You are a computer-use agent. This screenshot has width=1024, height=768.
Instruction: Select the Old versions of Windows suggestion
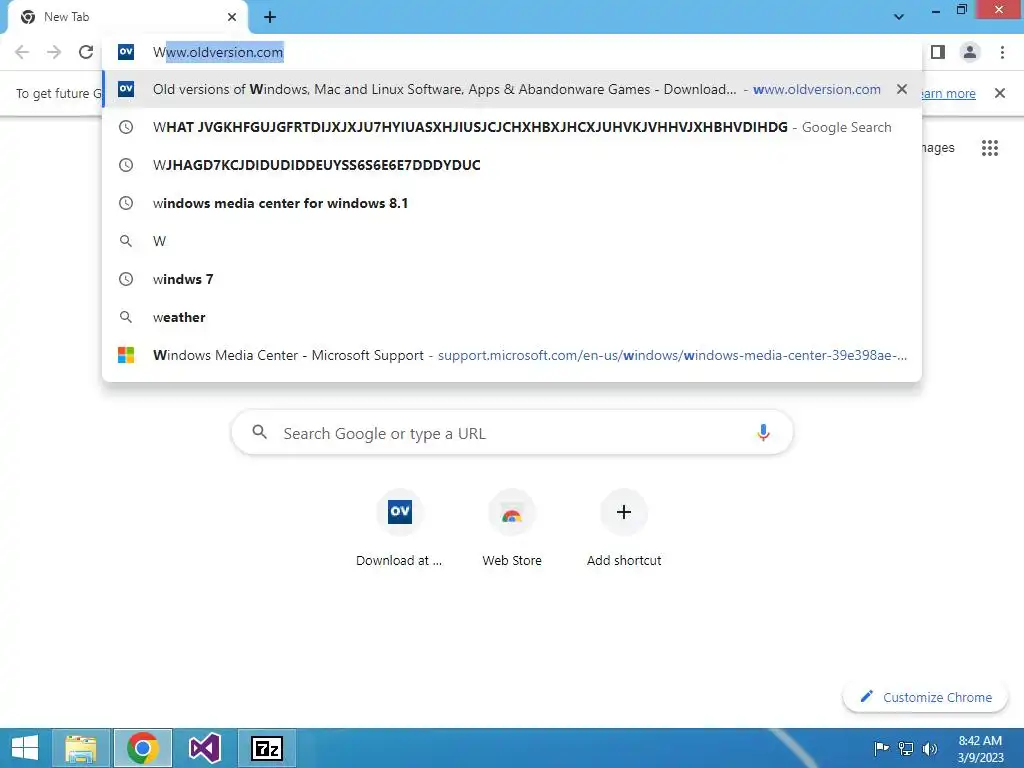pos(512,89)
